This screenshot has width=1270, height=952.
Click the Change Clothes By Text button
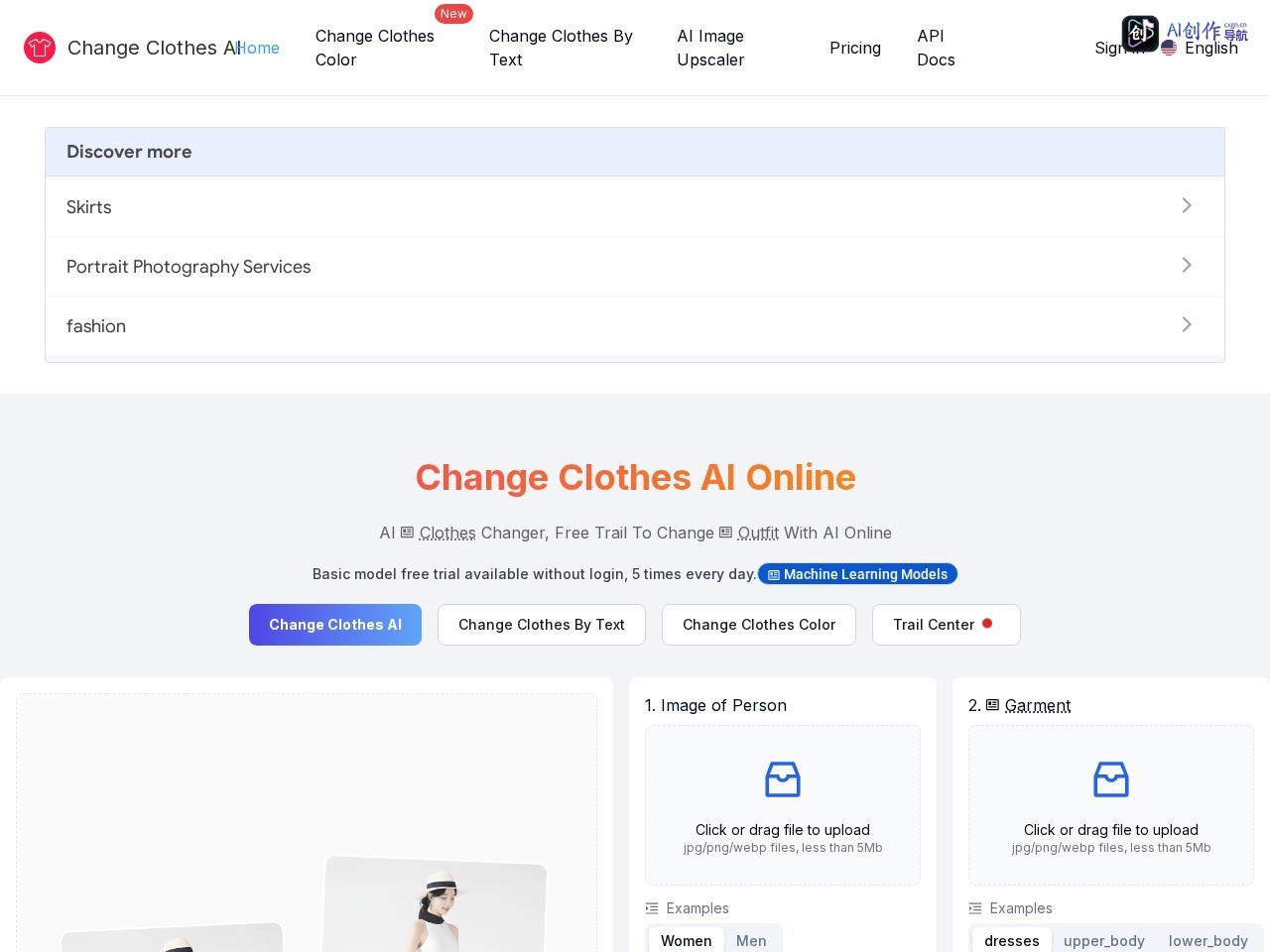pyautogui.click(x=542, y=625)
